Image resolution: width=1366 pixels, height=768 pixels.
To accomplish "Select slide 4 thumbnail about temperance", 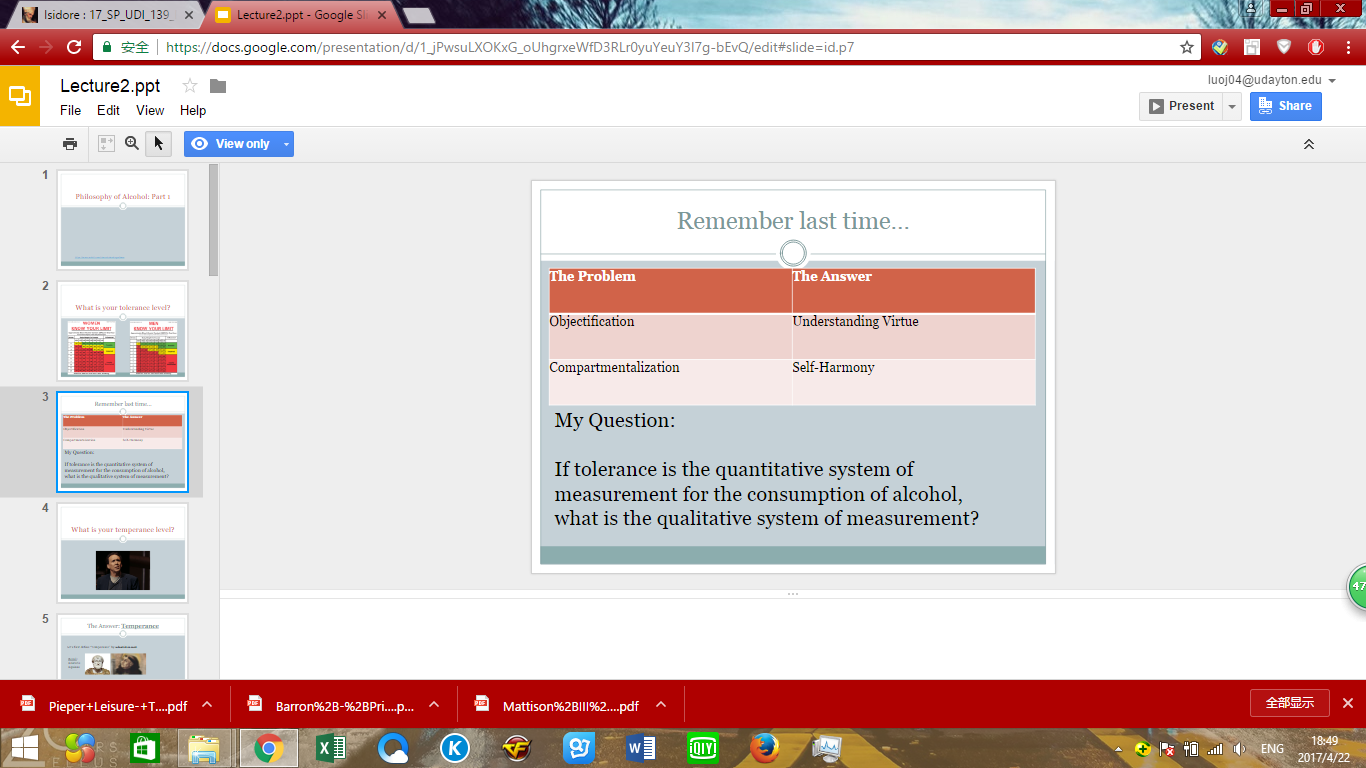I will pyautogui.click(x=122, y=552).
